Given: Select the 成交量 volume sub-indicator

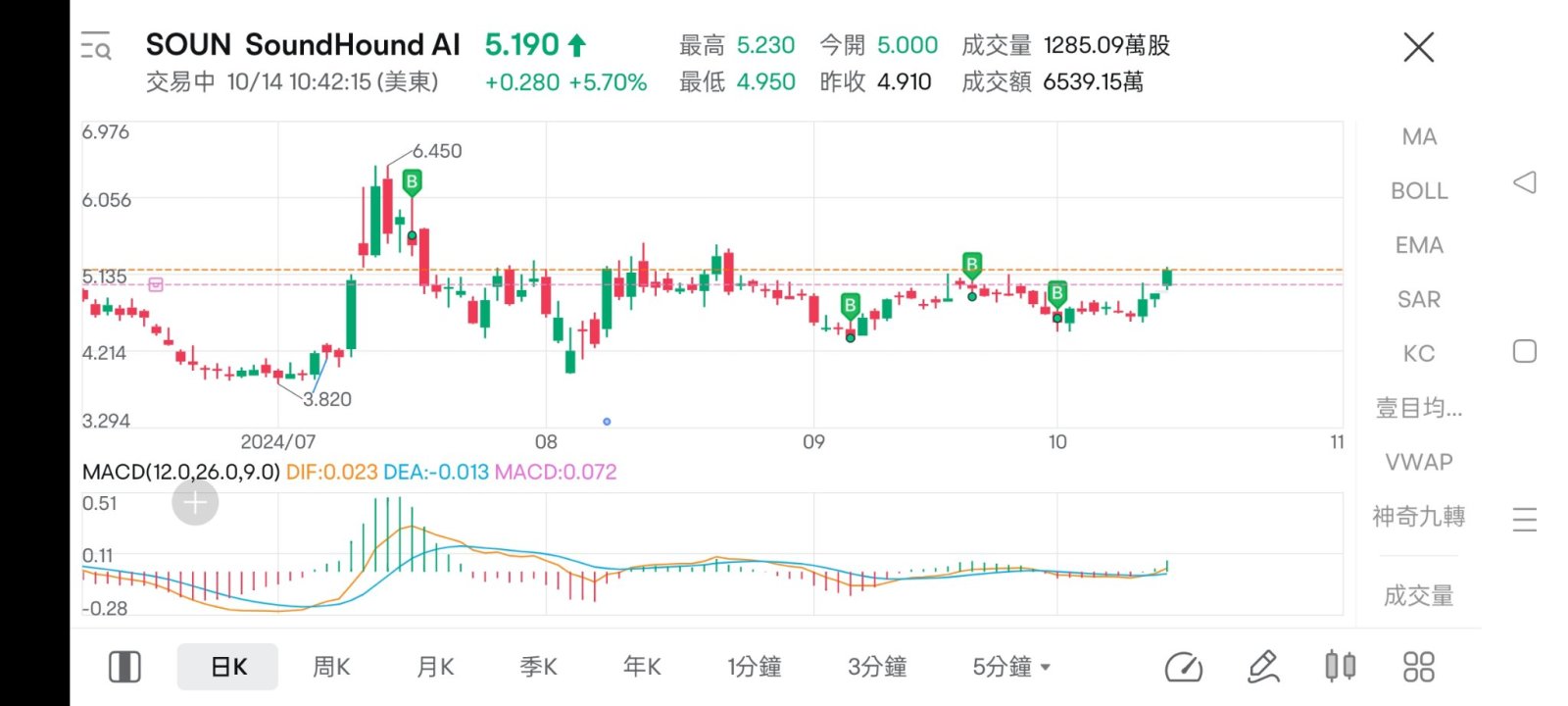Looking at the screenshot, I should pos(1419,595).
